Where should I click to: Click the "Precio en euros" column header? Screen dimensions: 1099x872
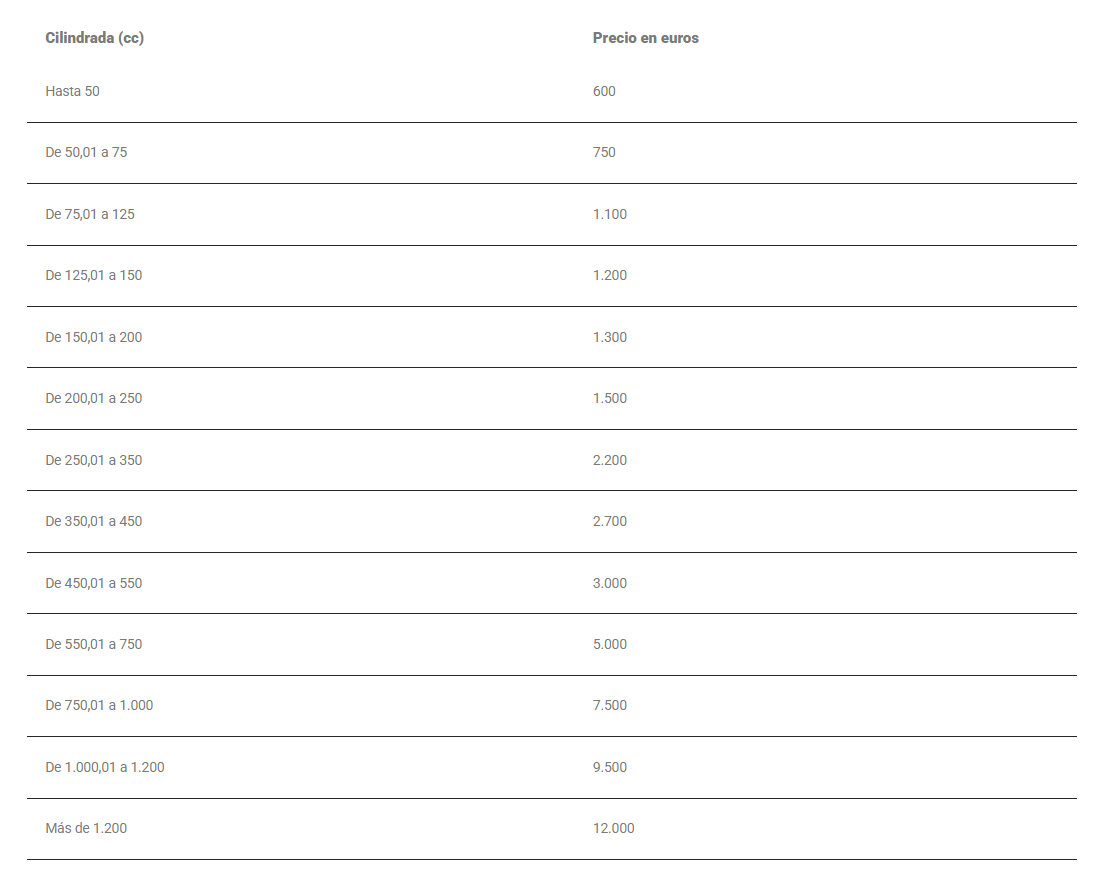click(645, 38)
